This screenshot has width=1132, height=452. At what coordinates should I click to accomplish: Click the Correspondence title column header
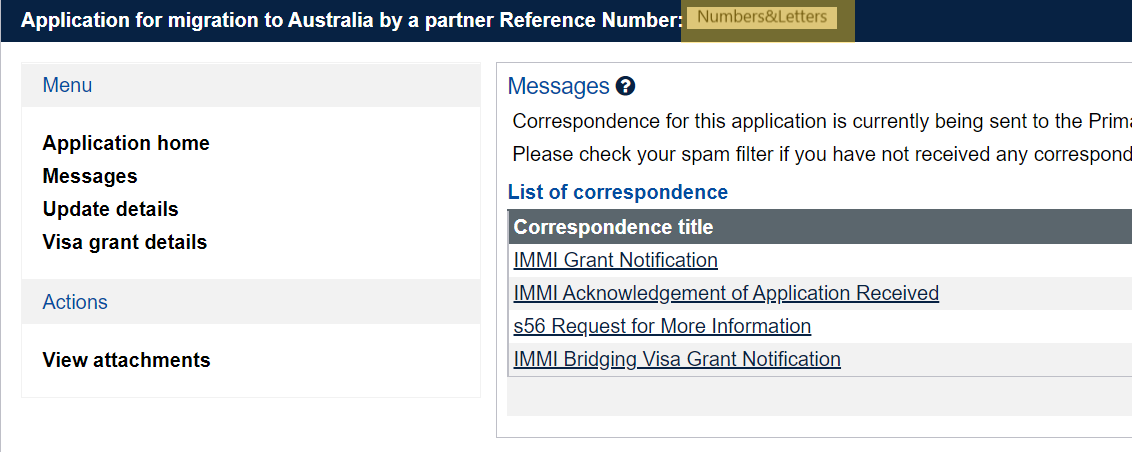click(613, 227)
